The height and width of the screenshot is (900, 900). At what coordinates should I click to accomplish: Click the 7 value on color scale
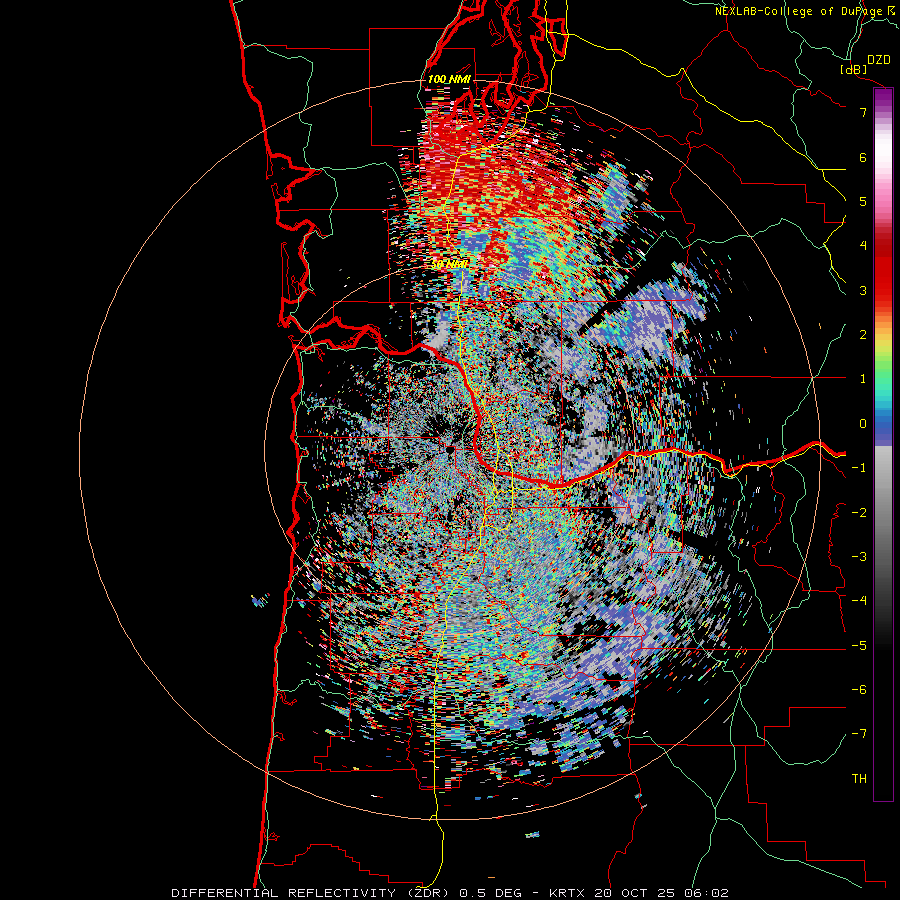point(863,112)
